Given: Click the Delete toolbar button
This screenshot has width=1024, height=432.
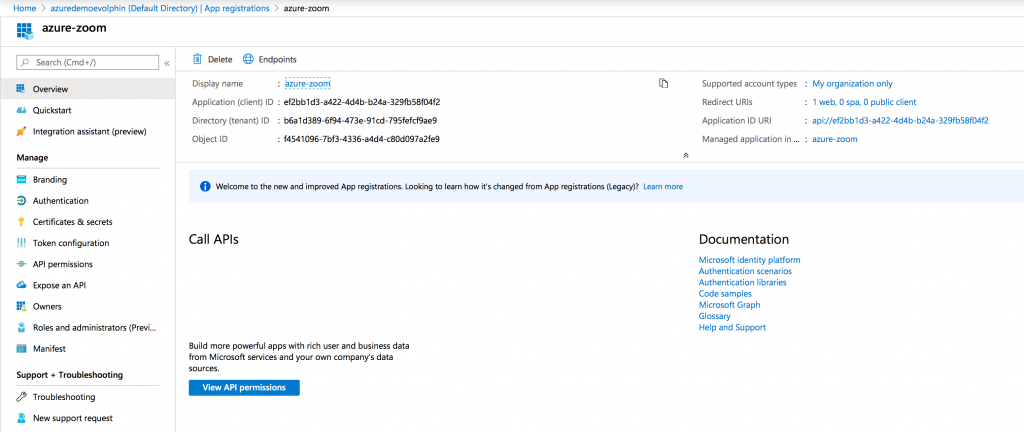Looking at the screenshot, I should 212,59.
